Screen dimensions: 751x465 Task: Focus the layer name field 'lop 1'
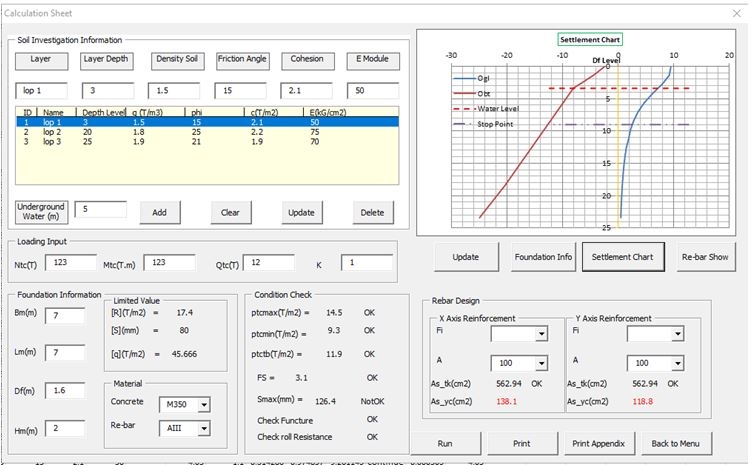(42, 91)
